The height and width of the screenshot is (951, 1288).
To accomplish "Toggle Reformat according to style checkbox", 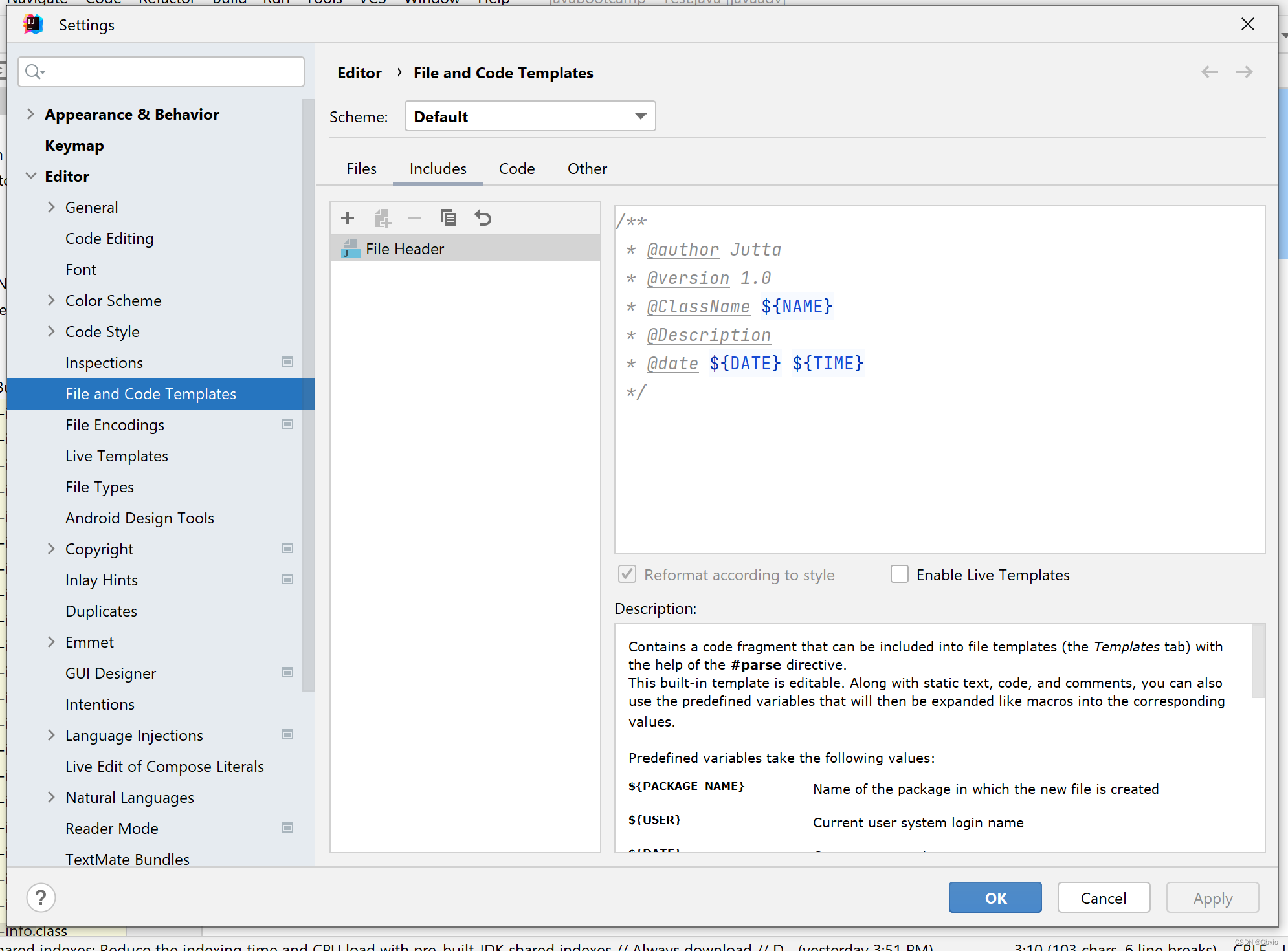I will tap(627, 574).
